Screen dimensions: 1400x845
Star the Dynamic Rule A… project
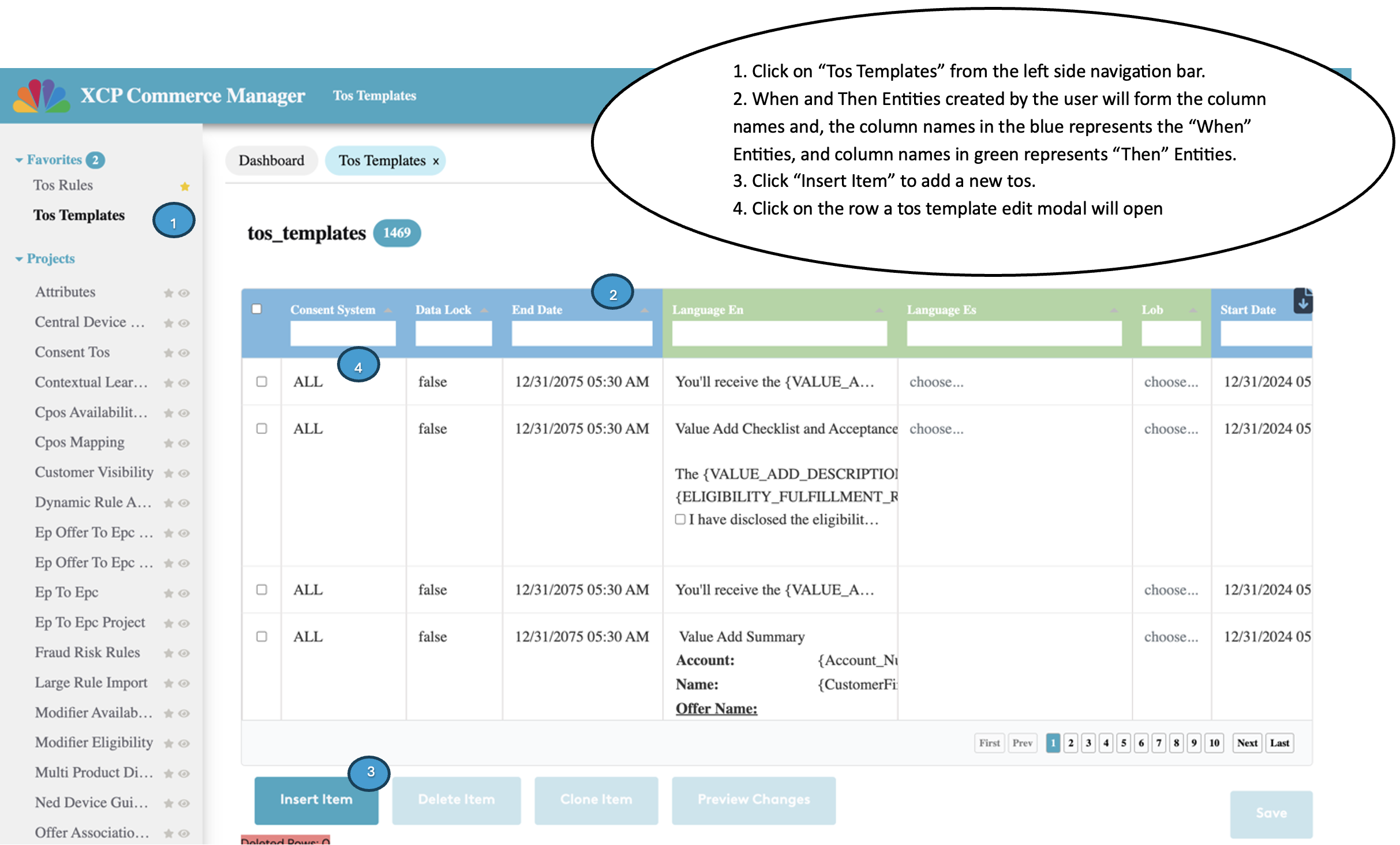tap(169, 503)
